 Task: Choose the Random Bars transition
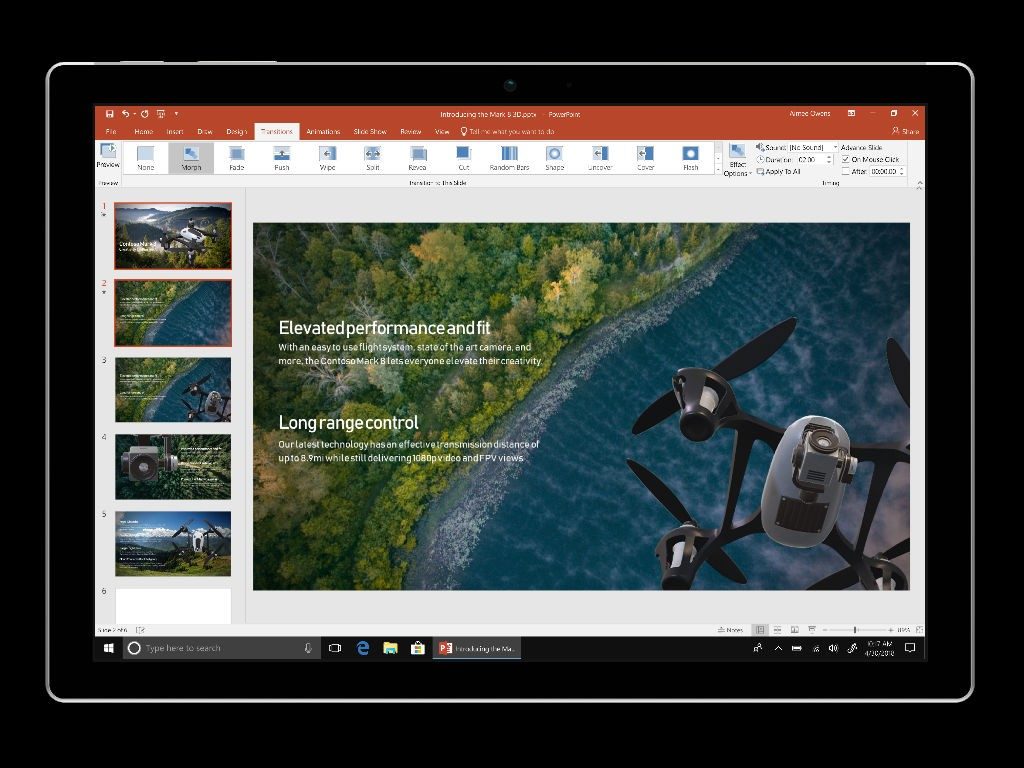click(x=509, y=158)
